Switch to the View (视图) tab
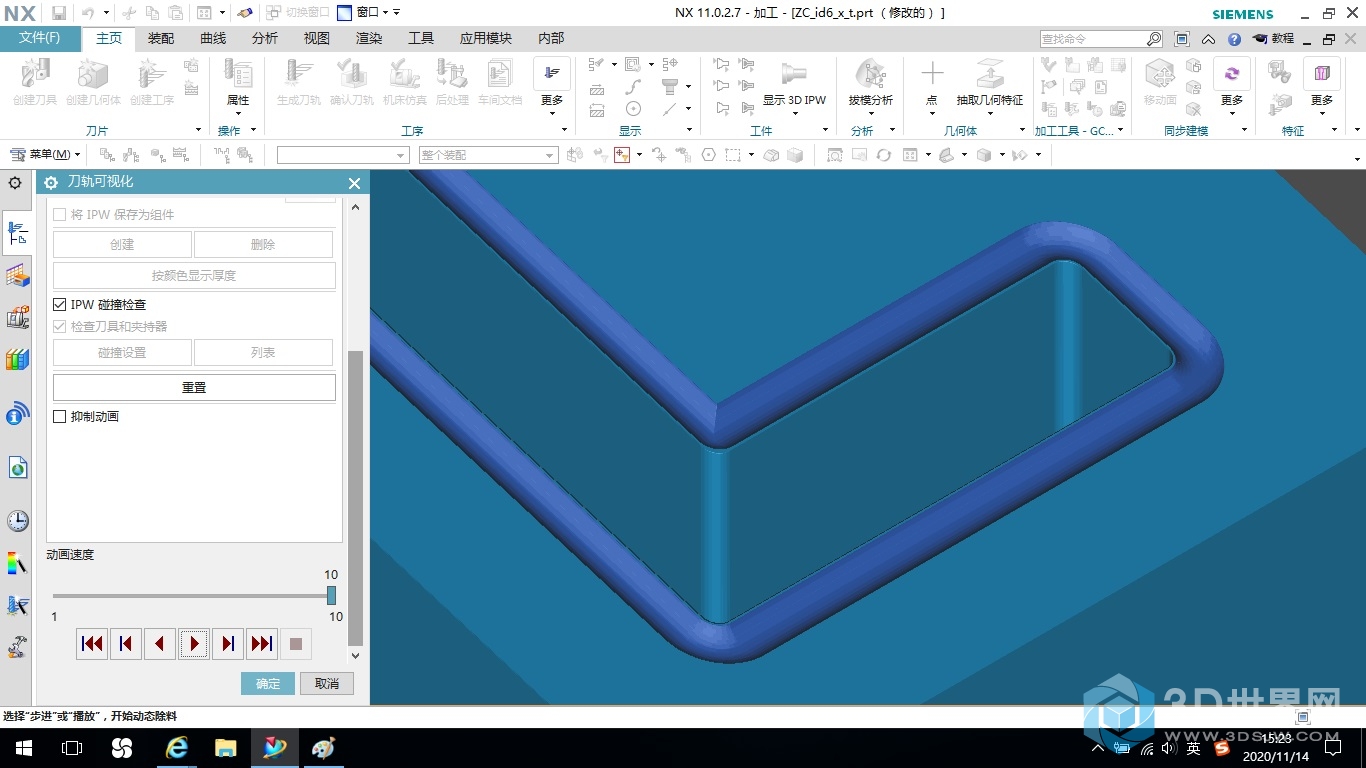 317,38
